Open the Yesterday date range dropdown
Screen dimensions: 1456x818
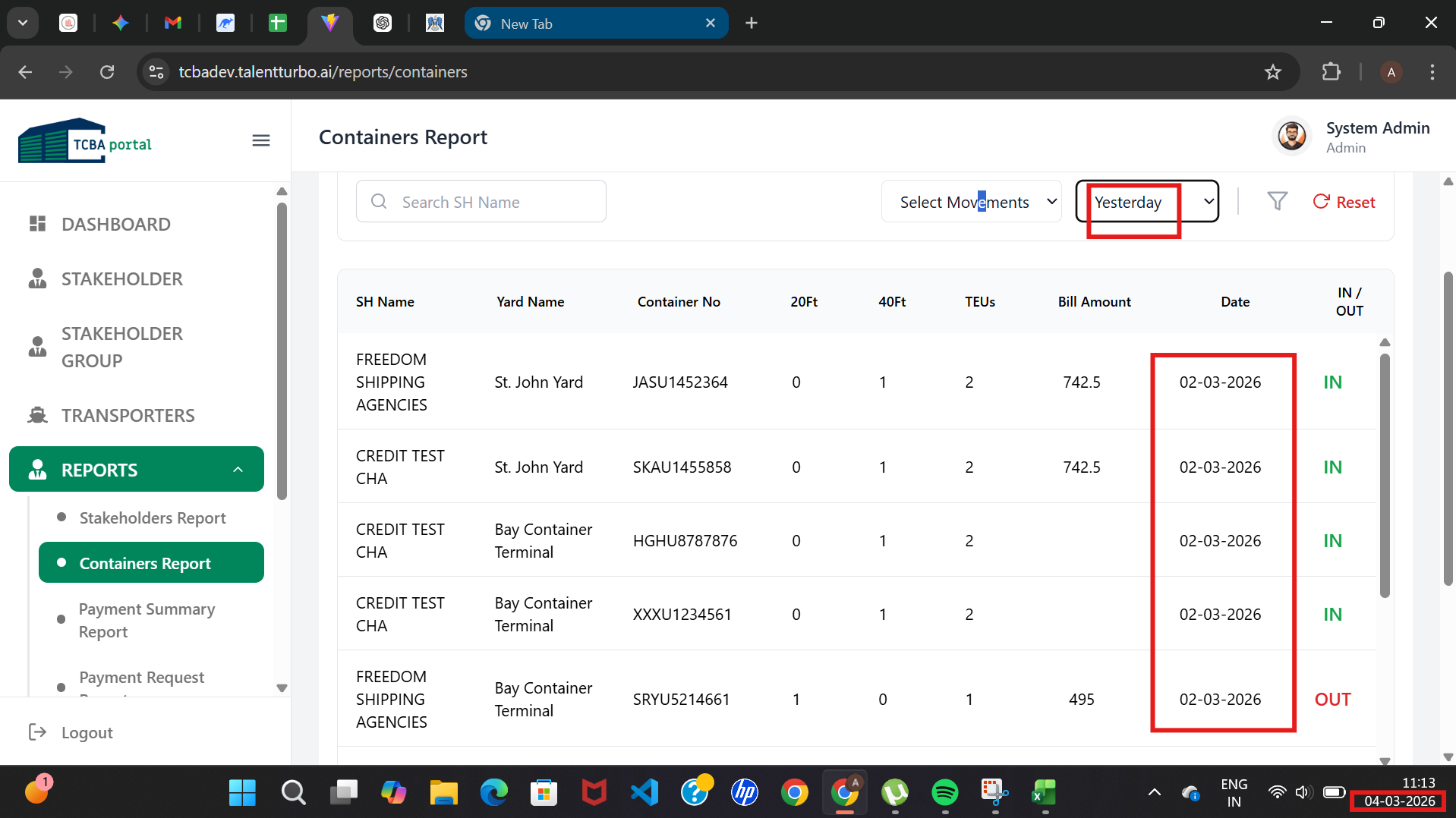pos(1147,202)
